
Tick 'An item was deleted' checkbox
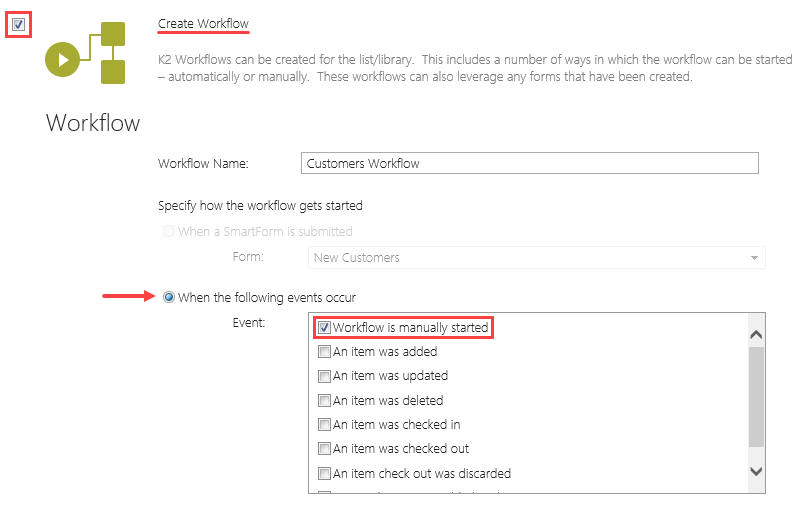coord(324,400)
